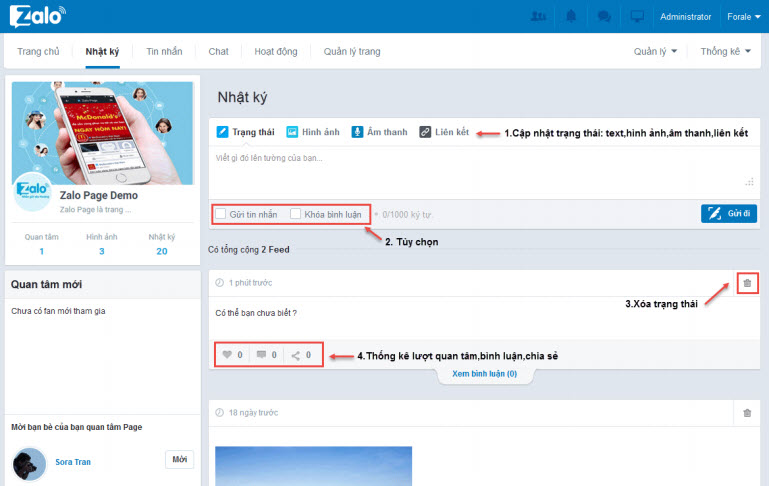Select the Hình ảnh post type
Image resolution: width=769 pixels, height=486 pixels.
click(313, 132)
